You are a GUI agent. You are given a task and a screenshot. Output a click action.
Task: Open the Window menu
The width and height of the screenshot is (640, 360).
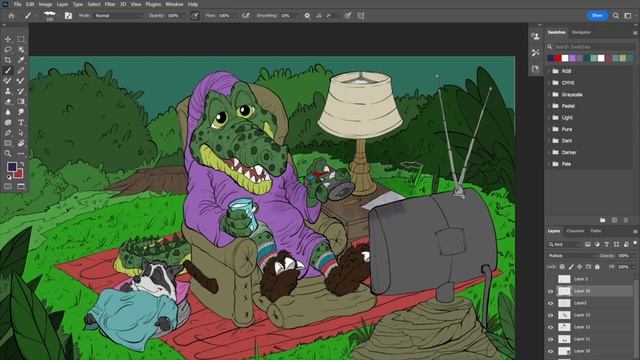pyautogui.click(x=174, y=4)
